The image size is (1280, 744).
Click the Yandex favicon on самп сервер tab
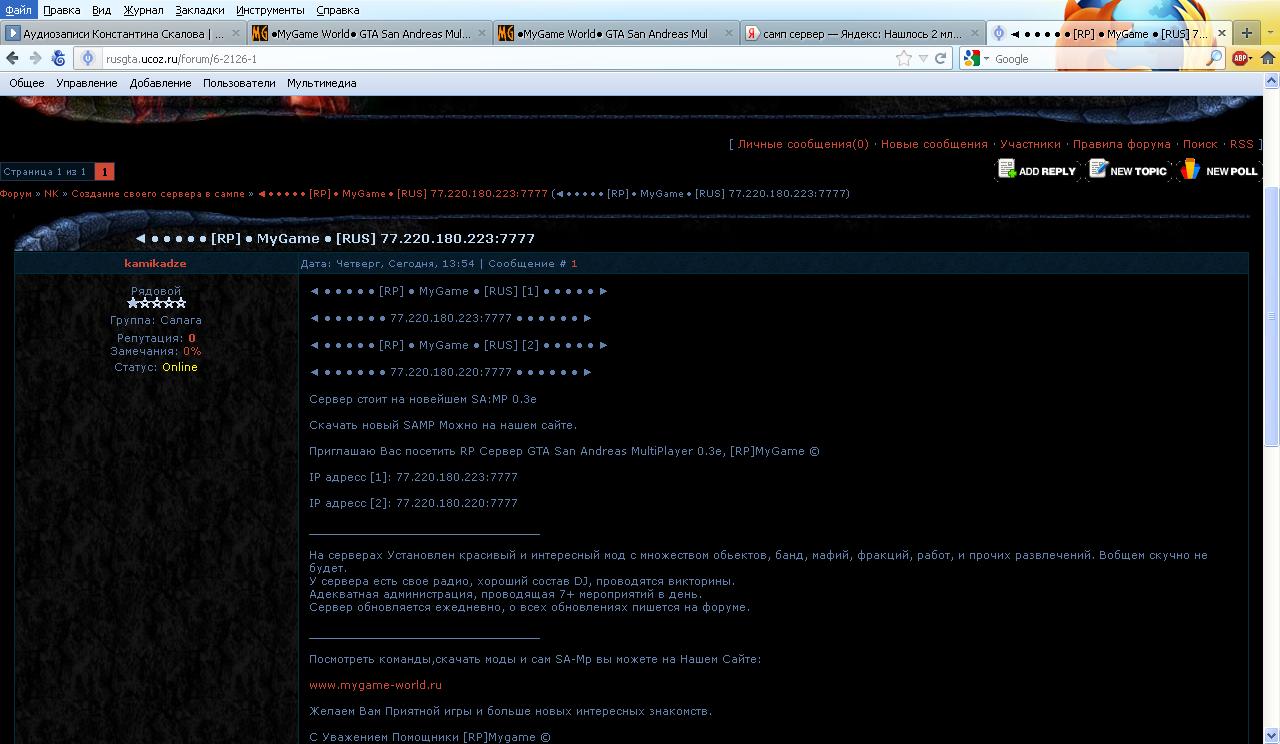[x=752, y=33]
